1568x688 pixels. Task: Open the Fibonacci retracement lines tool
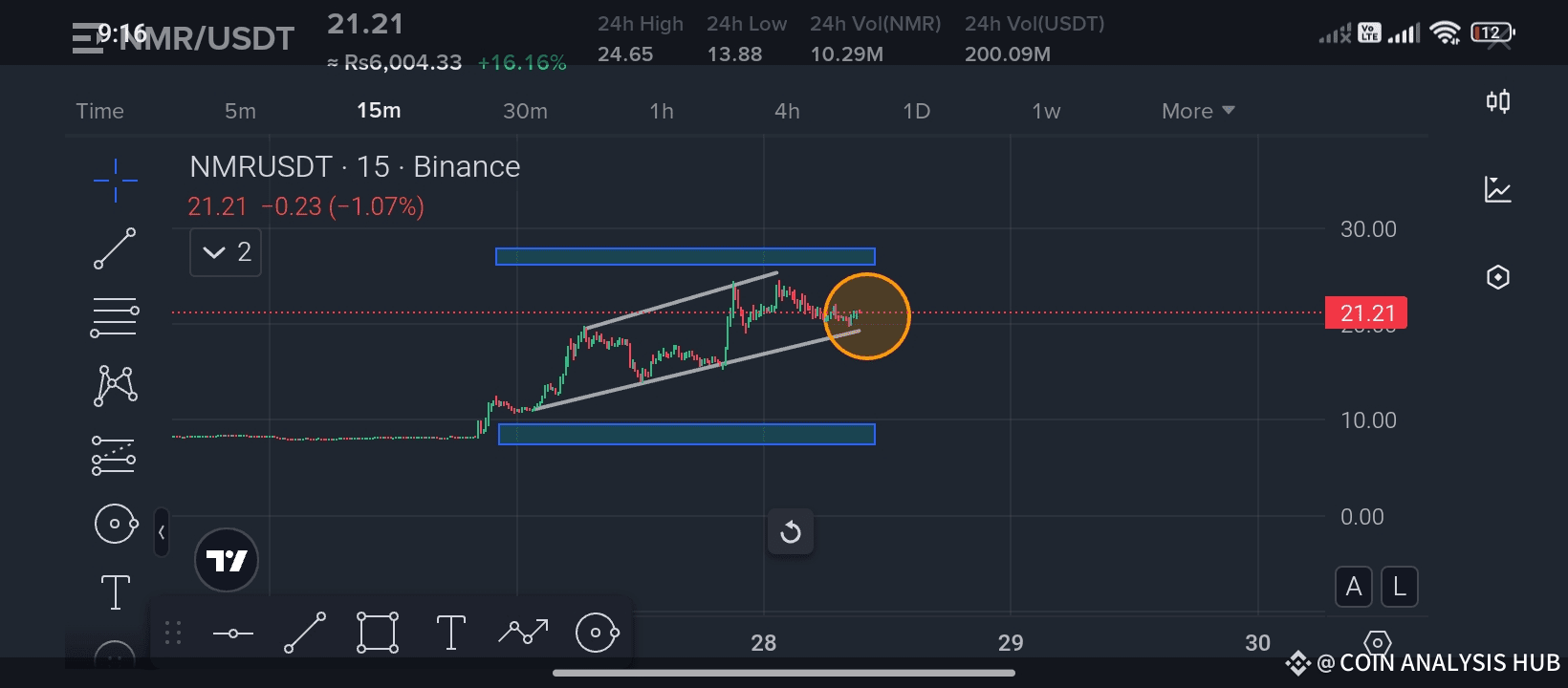[x=115, y=318]
